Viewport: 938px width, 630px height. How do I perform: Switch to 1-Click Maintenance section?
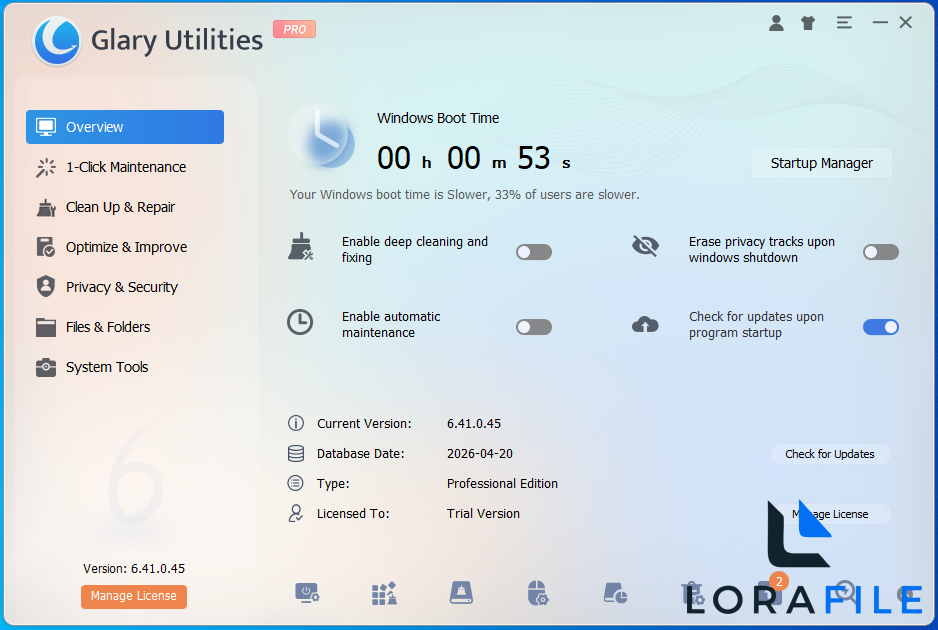coord(124,167)
